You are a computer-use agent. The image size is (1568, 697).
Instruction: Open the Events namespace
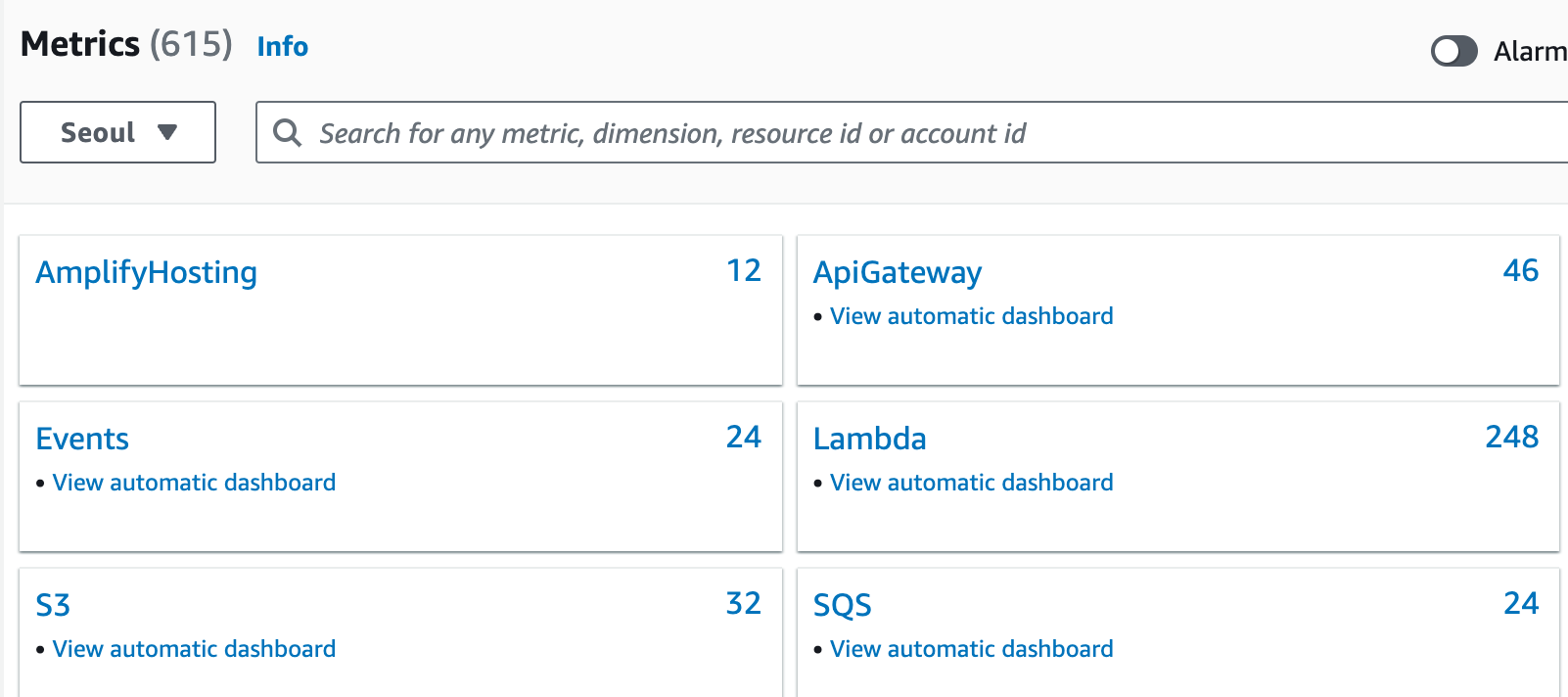(x=82, y=439)
